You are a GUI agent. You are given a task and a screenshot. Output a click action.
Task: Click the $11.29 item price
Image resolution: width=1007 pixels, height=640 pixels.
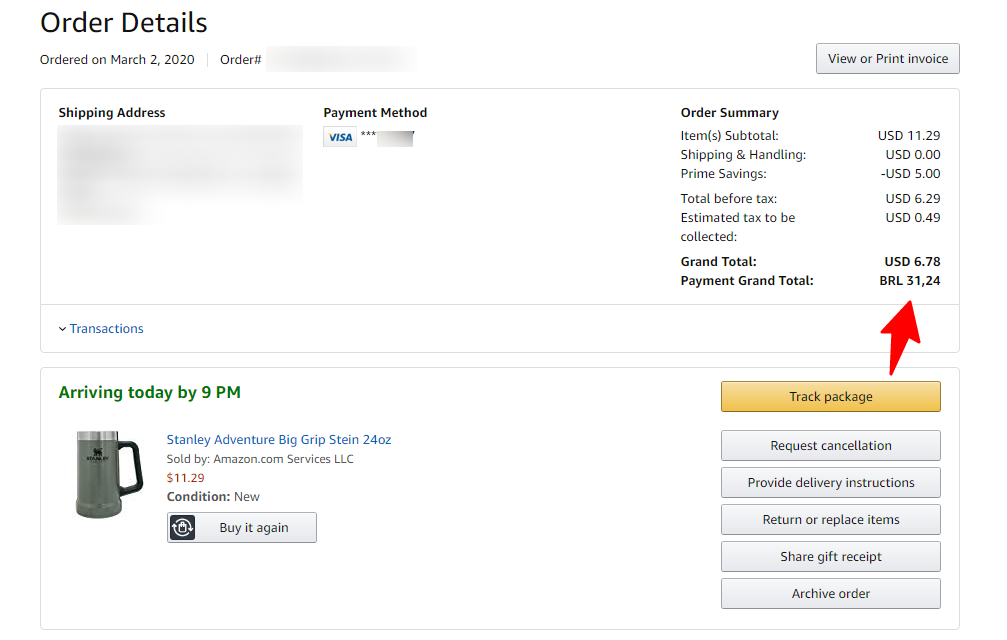pyautogui.click(x=186, y=478)
